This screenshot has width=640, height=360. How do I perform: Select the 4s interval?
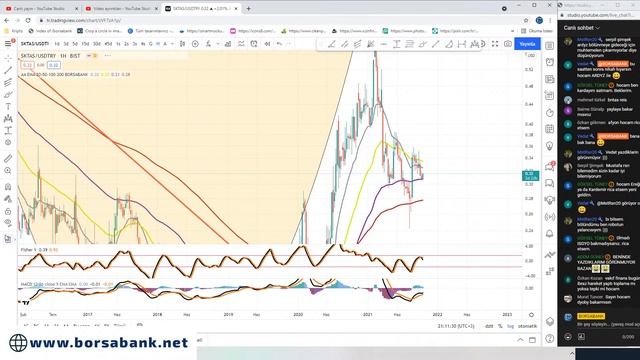(x=143, y=44)
